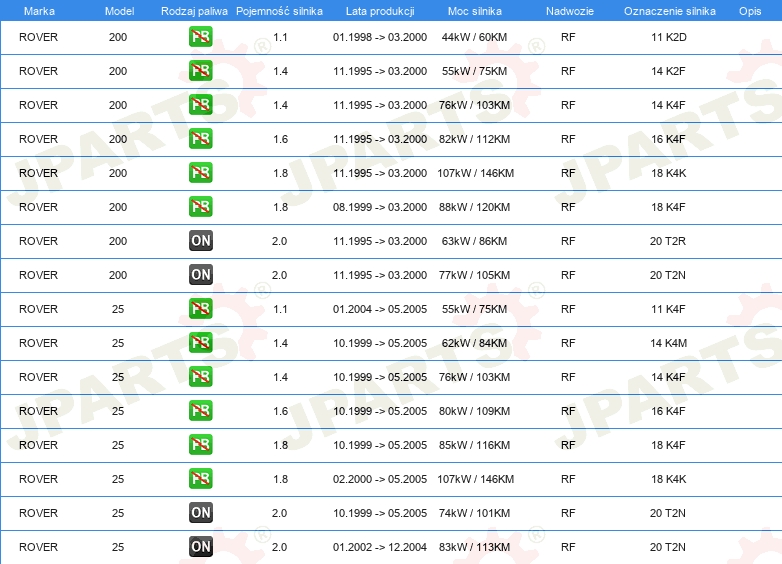Click the power value 74kW / 101KM

point(474,513)
